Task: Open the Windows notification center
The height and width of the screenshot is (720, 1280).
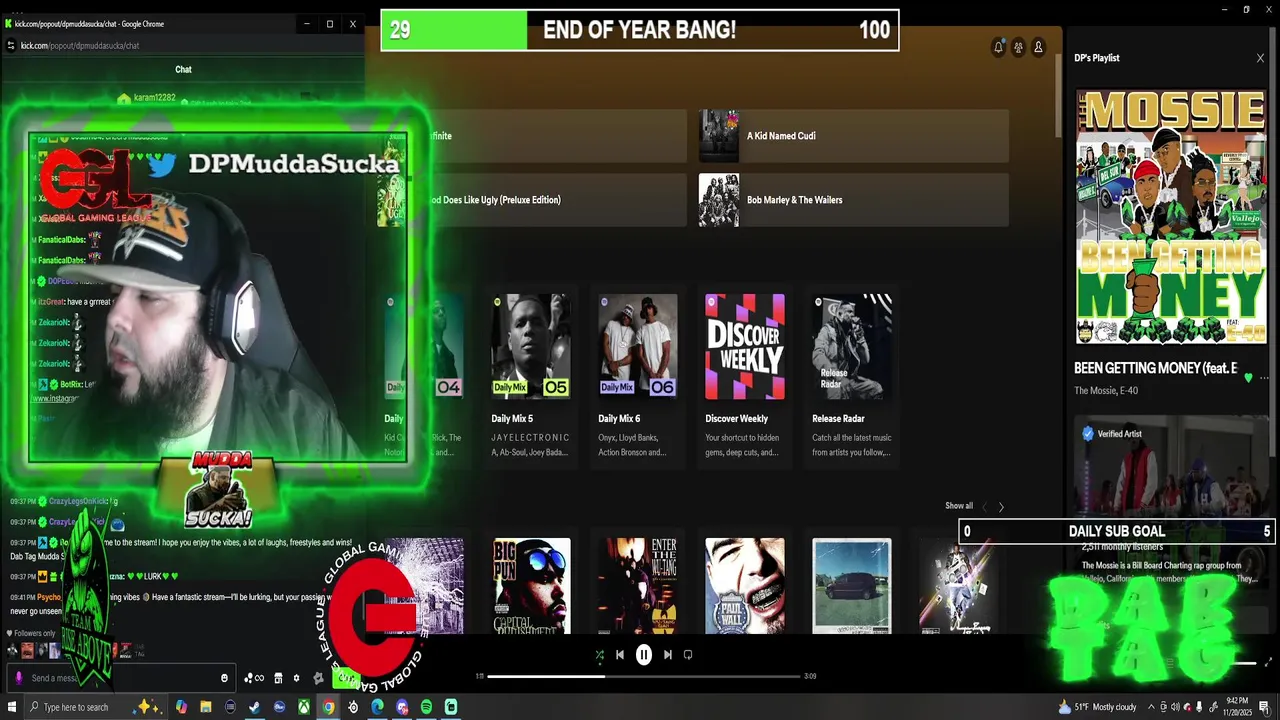Action: pos(1264,708)
